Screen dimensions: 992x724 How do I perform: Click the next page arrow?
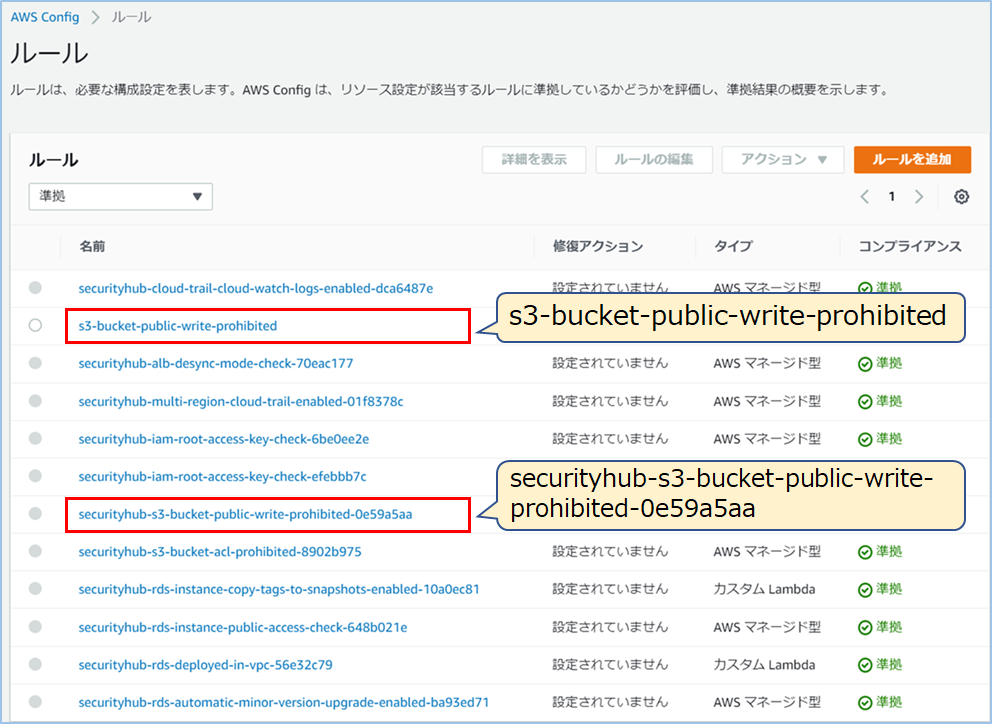pos(919,196)
